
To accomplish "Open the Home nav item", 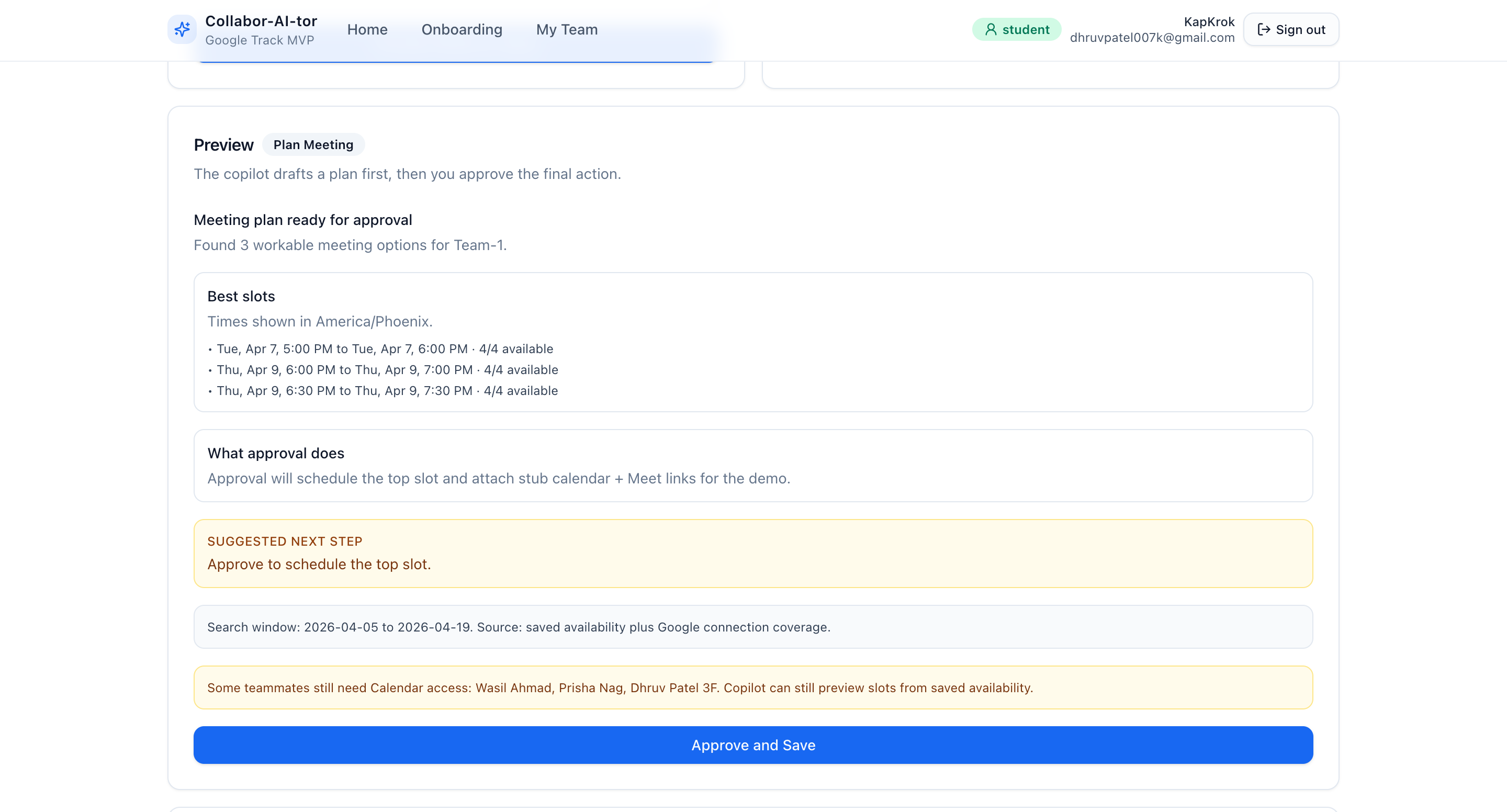I will coord(367,29).
